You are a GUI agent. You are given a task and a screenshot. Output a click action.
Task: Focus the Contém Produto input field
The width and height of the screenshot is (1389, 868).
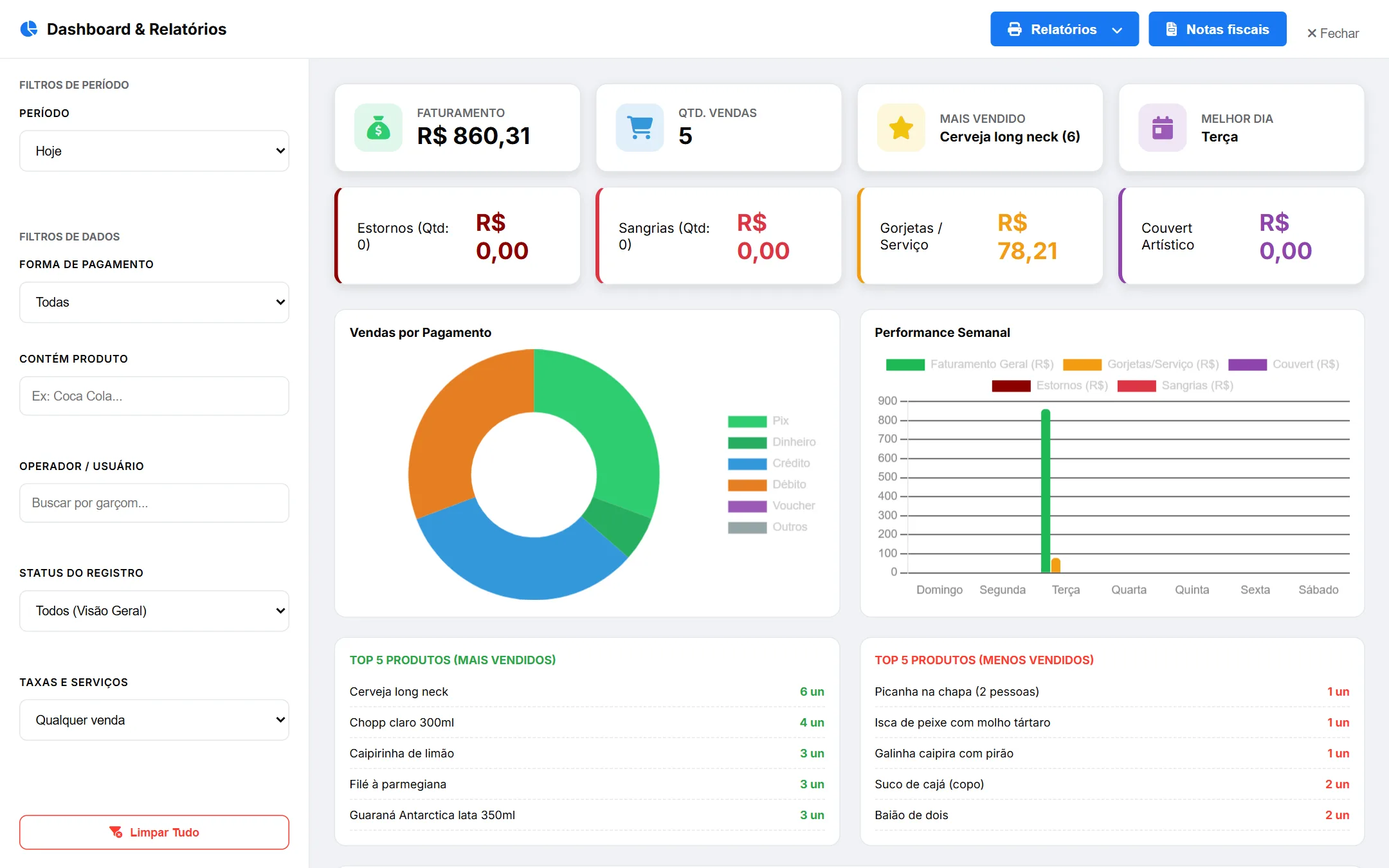coord(154,396)
